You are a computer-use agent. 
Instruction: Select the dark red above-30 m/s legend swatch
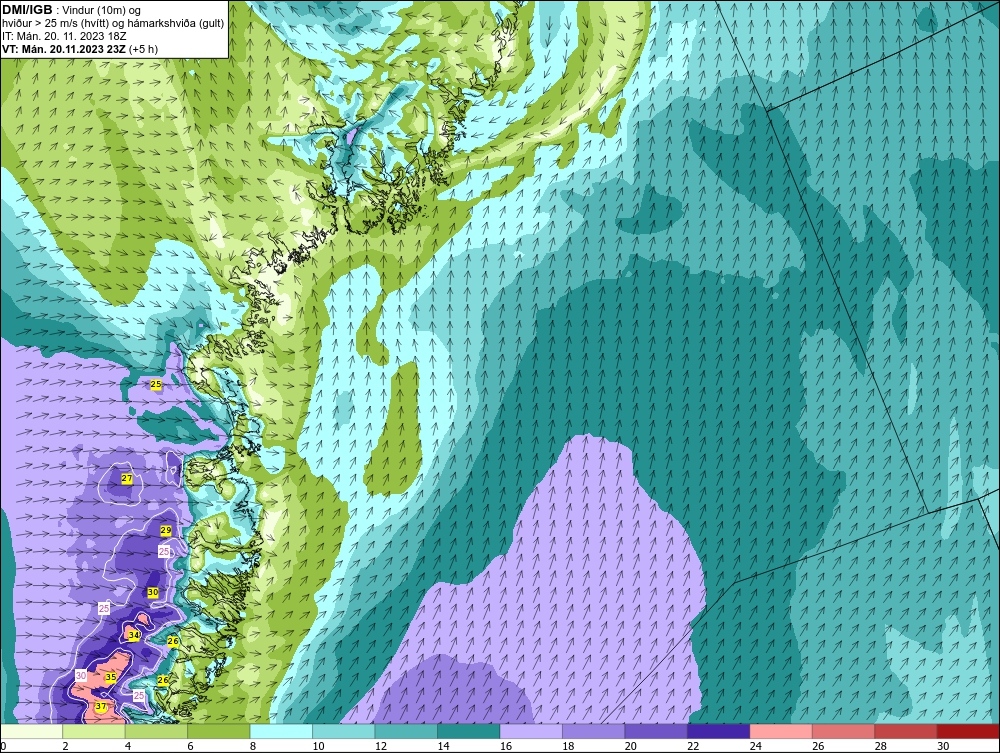pos(969,731)
